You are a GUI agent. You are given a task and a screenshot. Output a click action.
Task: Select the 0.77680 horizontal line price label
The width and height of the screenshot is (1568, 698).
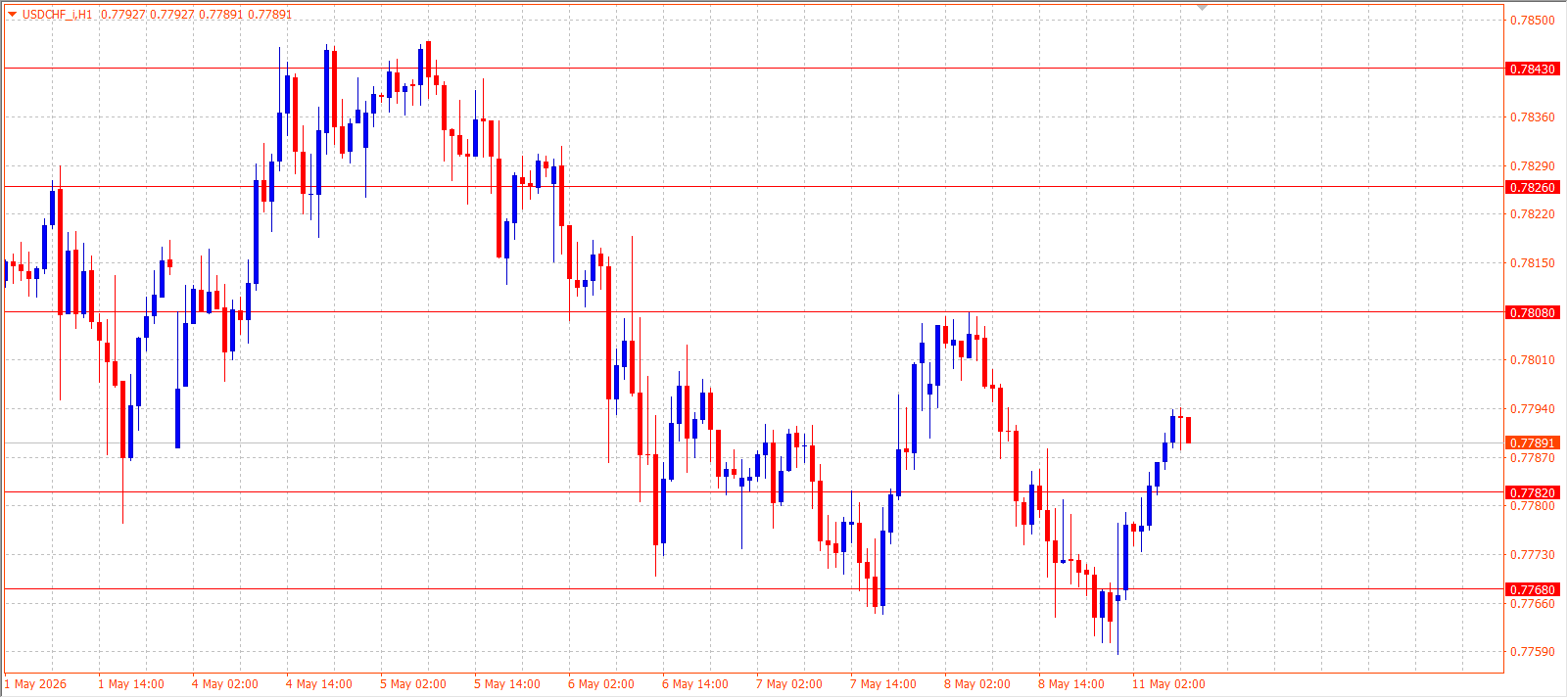click(1532, 590)
